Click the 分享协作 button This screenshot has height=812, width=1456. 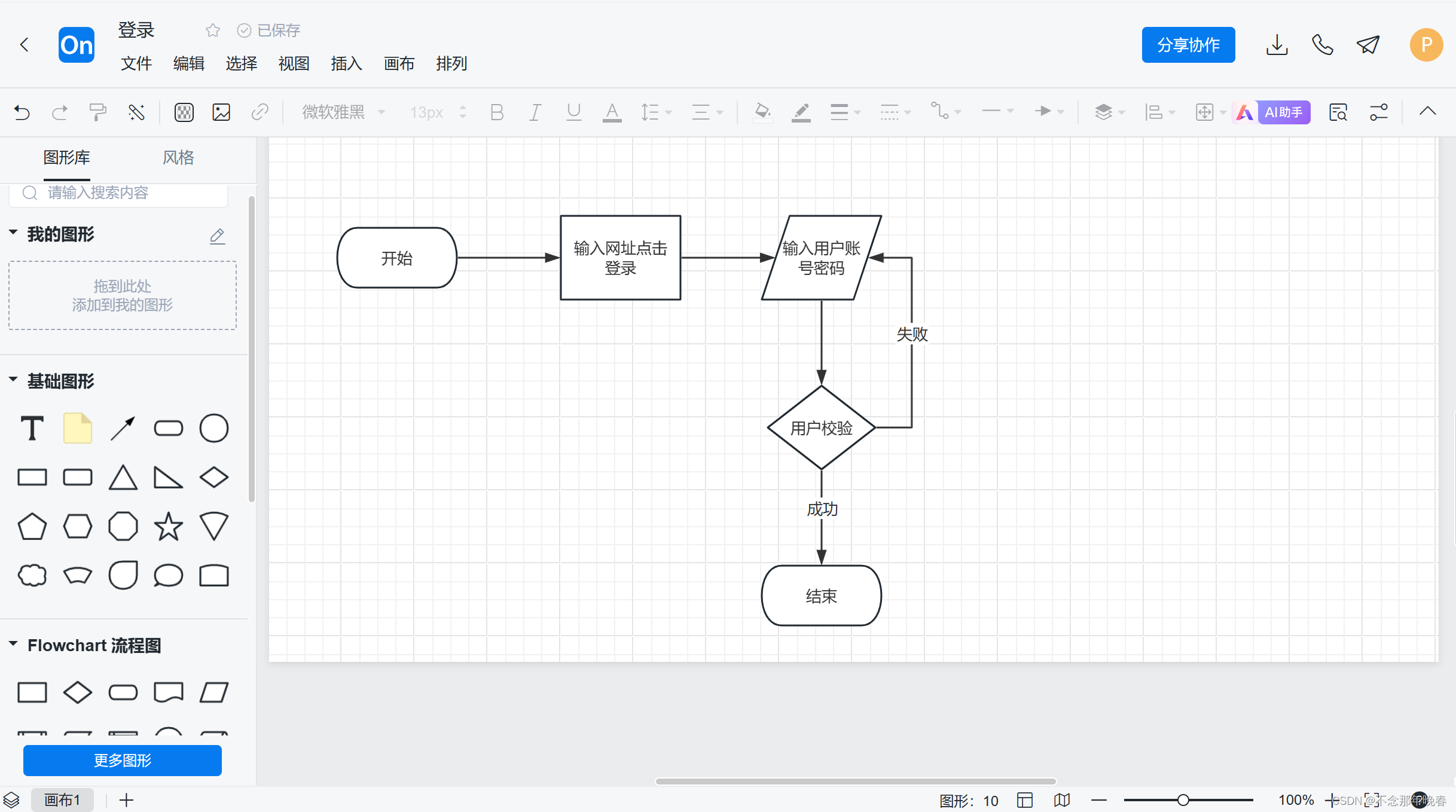point(1188,45)
